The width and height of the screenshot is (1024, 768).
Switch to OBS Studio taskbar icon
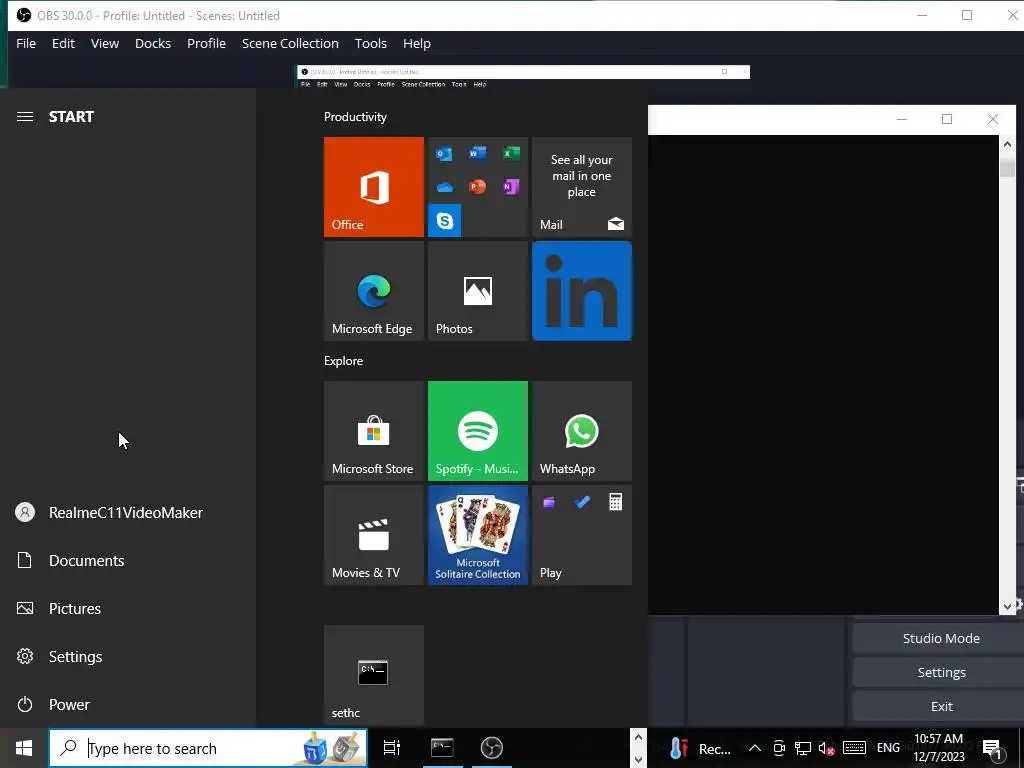point(492,748)
